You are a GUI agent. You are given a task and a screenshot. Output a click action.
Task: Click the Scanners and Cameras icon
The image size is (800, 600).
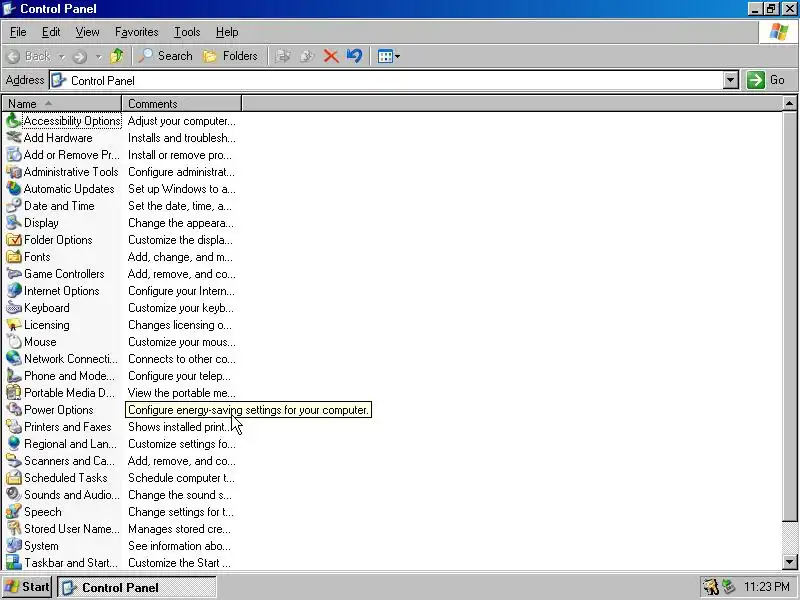coord(13,461)
